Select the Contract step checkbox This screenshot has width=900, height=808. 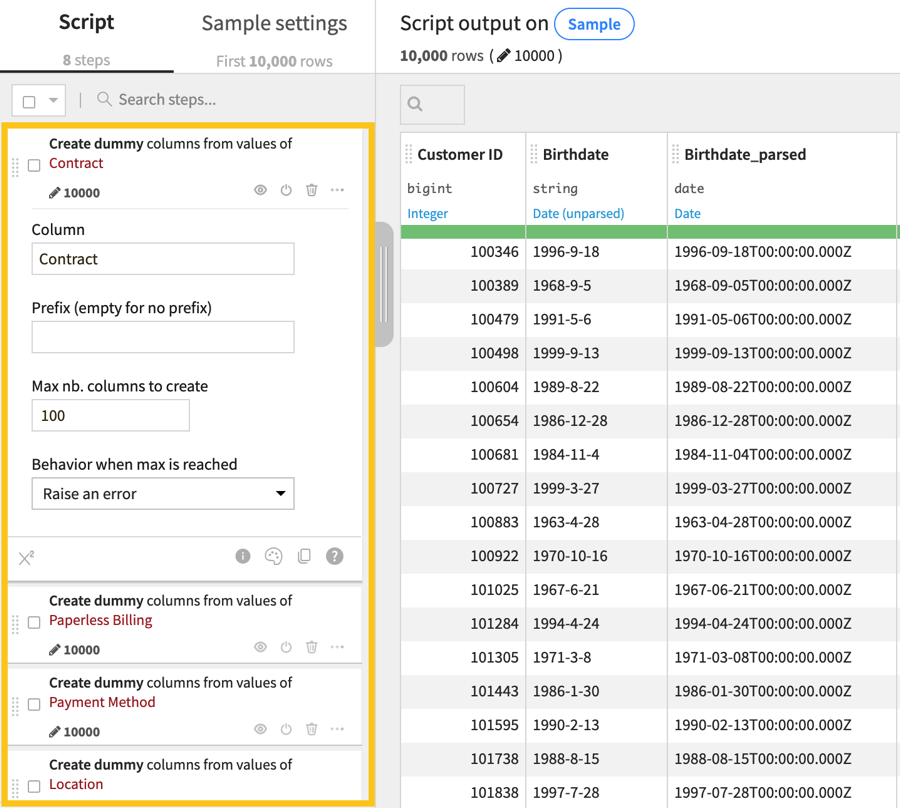(x=34, y=165)
